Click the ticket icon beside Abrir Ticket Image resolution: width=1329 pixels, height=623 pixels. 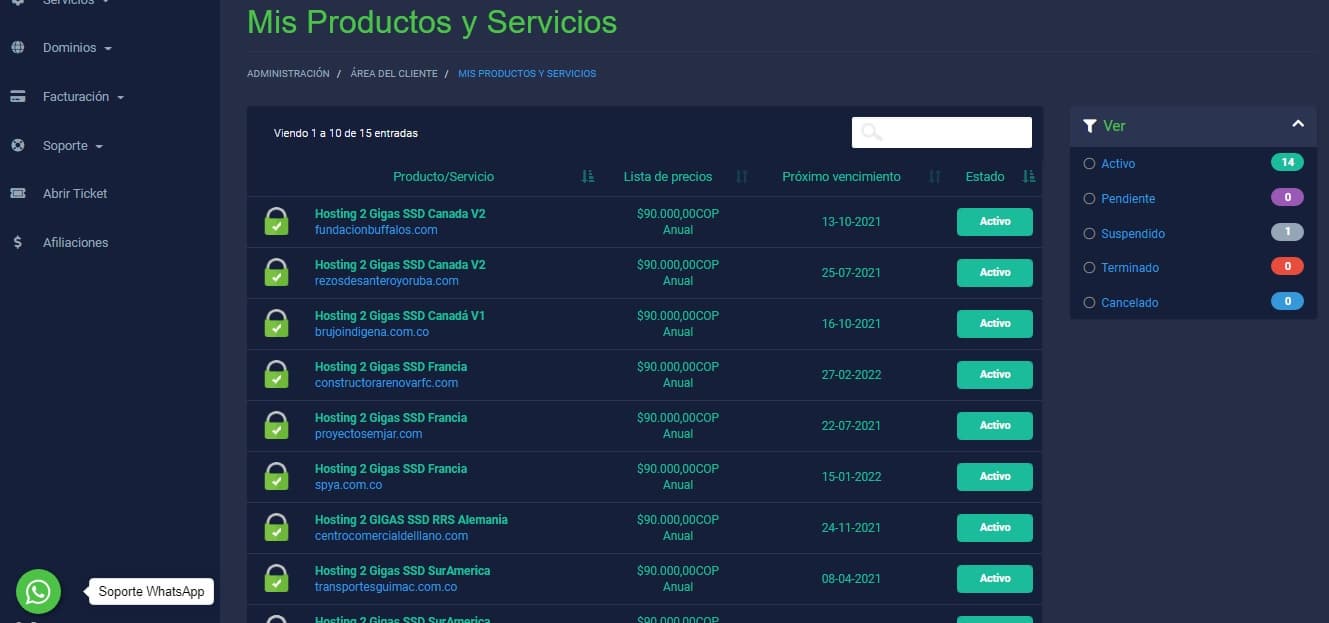tap(17, 194)
